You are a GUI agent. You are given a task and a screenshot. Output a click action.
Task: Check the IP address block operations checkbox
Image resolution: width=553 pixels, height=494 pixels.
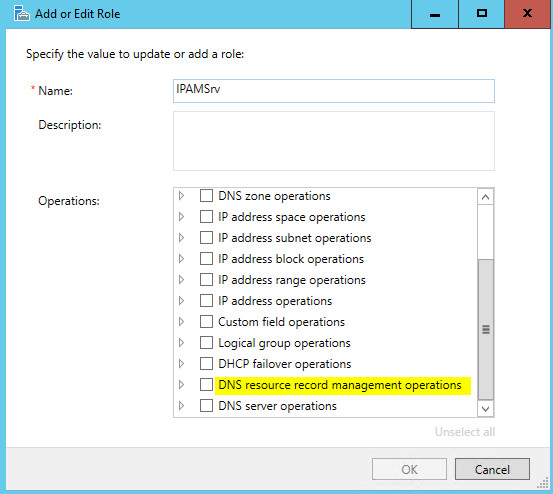coord(206,258)
